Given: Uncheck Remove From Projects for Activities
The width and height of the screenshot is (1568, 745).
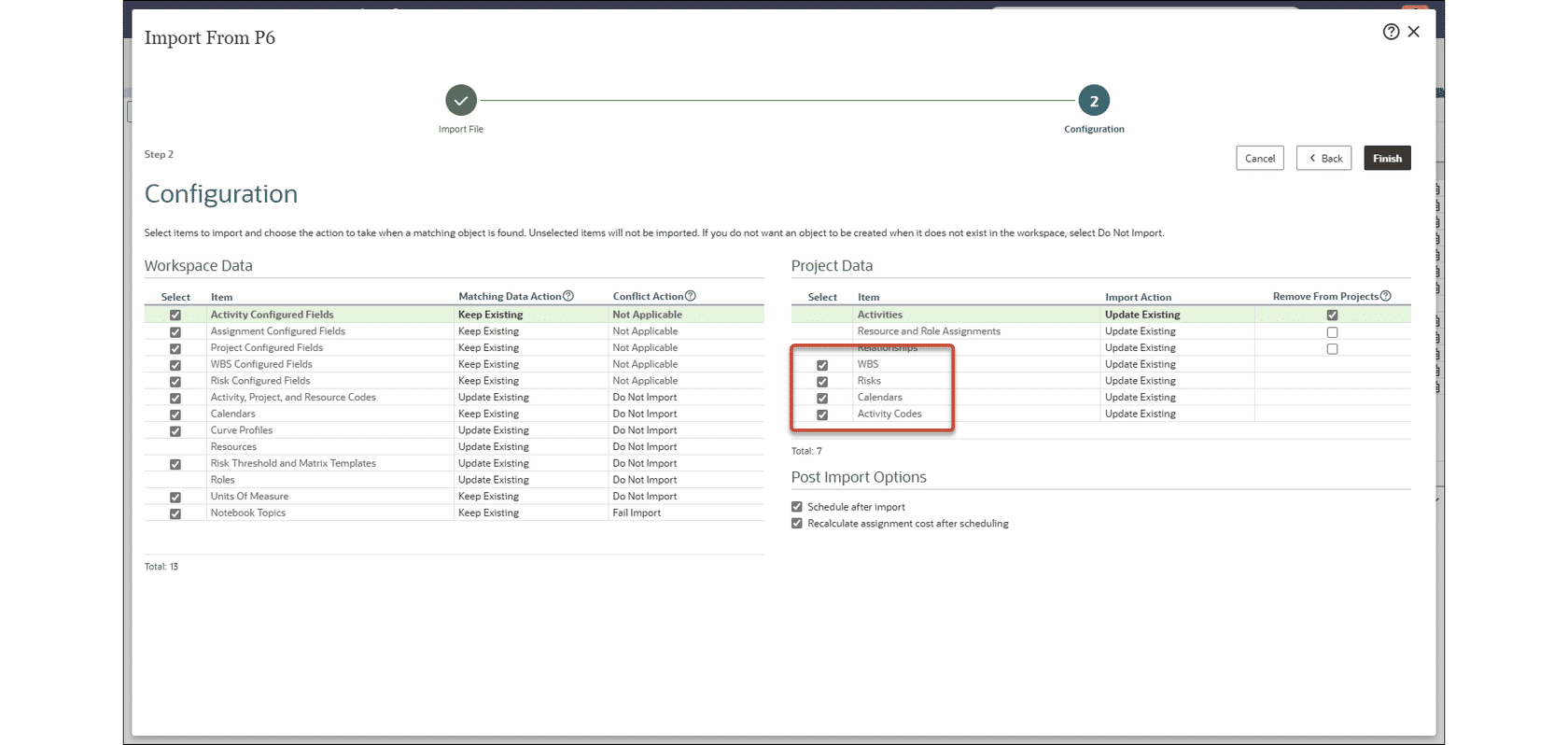Looking at the screenshot, I should pyautogui.click(x=1332, y=316).
